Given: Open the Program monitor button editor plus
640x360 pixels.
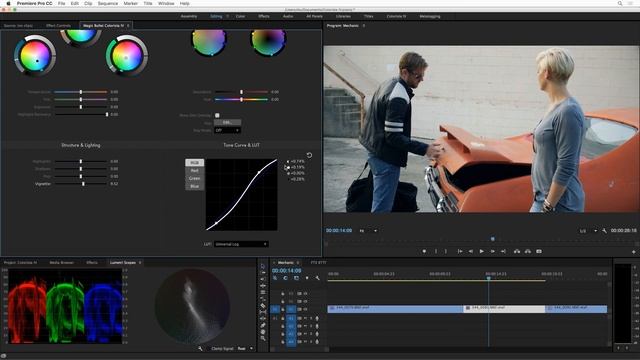Looking at the screenshot, I should [x=633, y=252].
